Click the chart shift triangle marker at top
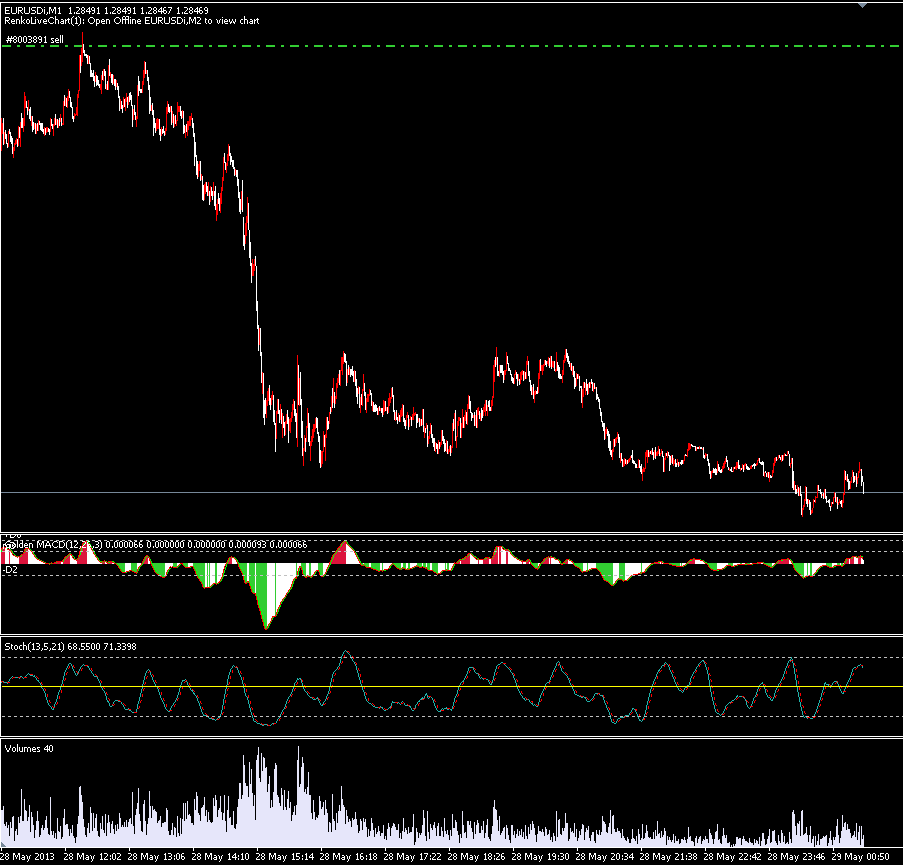Screen dimensions: 903x865 [x=862, y=5]
